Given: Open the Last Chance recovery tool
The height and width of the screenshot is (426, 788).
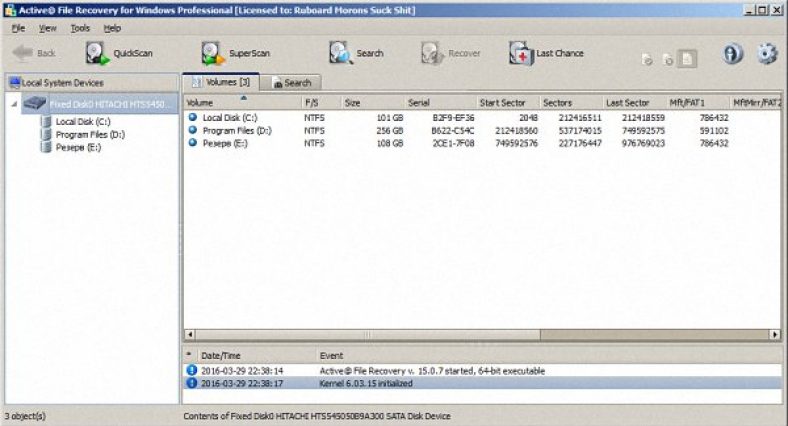Looking at the screenshot, I should pos(546,53).
